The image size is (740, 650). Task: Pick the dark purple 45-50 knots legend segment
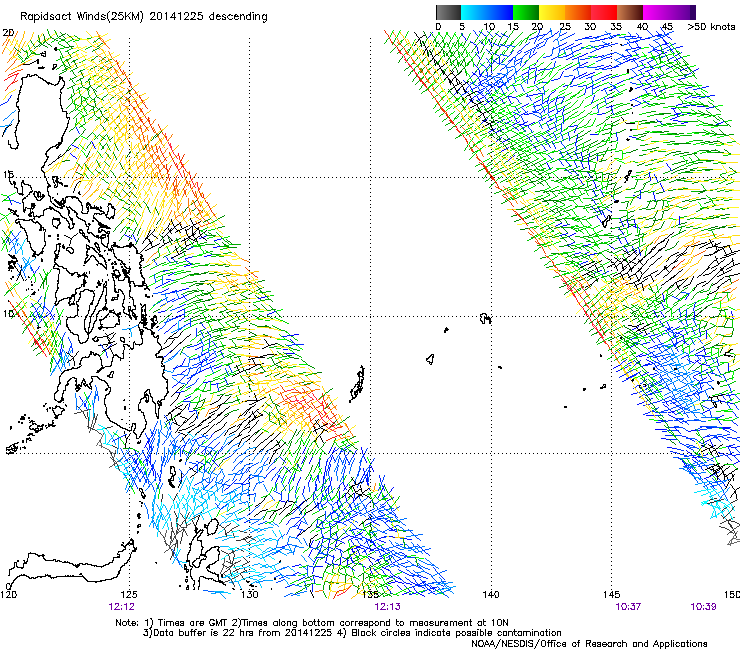682,12
